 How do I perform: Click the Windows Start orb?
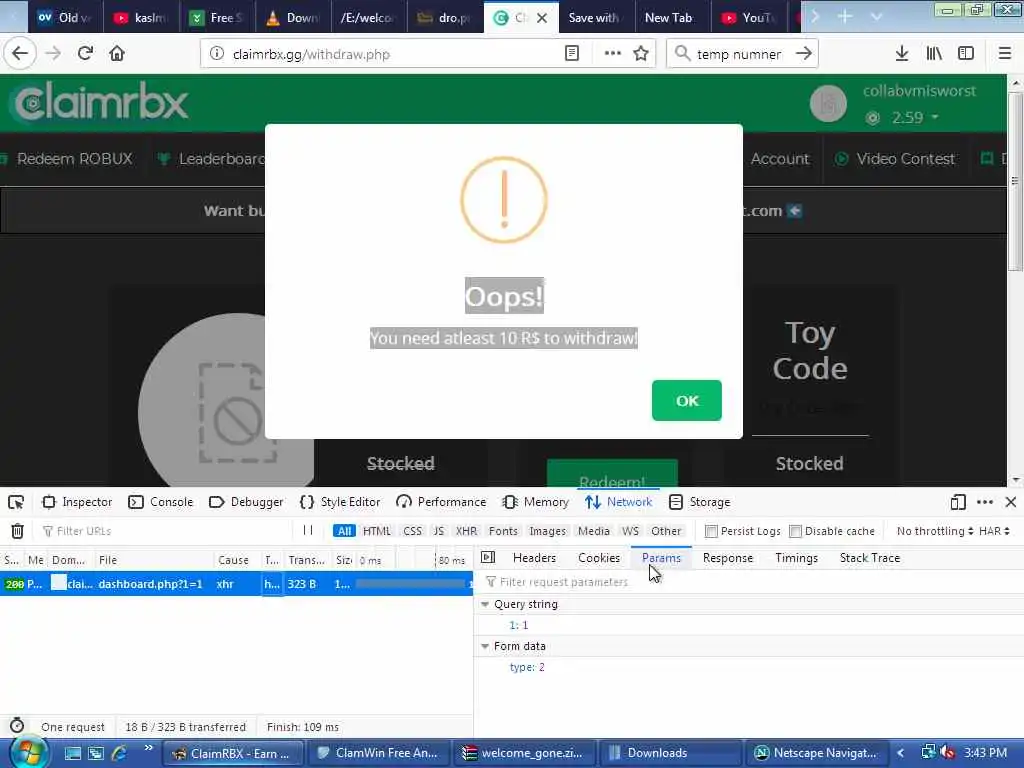coord(27,752)
